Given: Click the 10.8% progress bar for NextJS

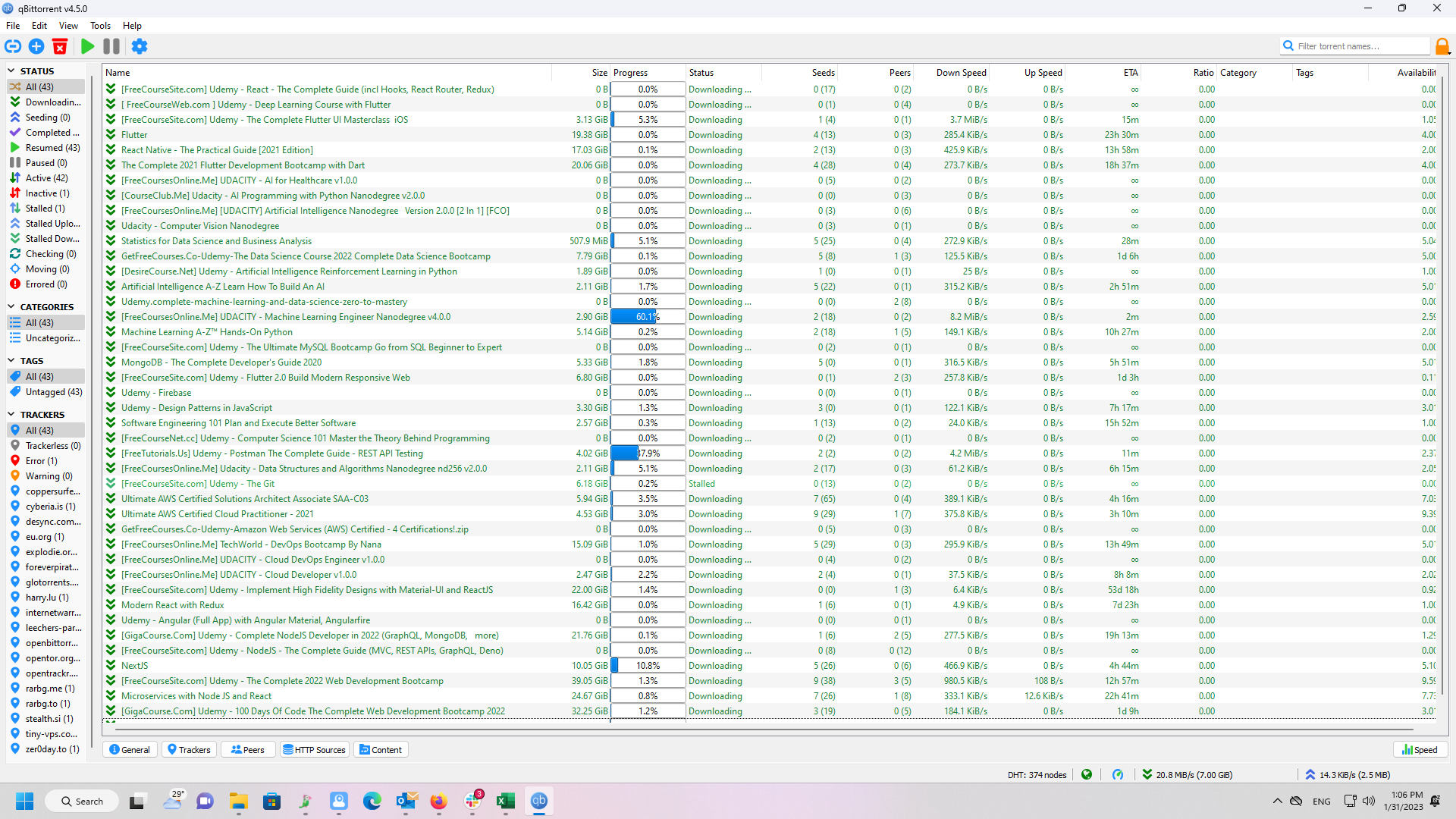Looking at the screenshot, I should click(648, 666).
